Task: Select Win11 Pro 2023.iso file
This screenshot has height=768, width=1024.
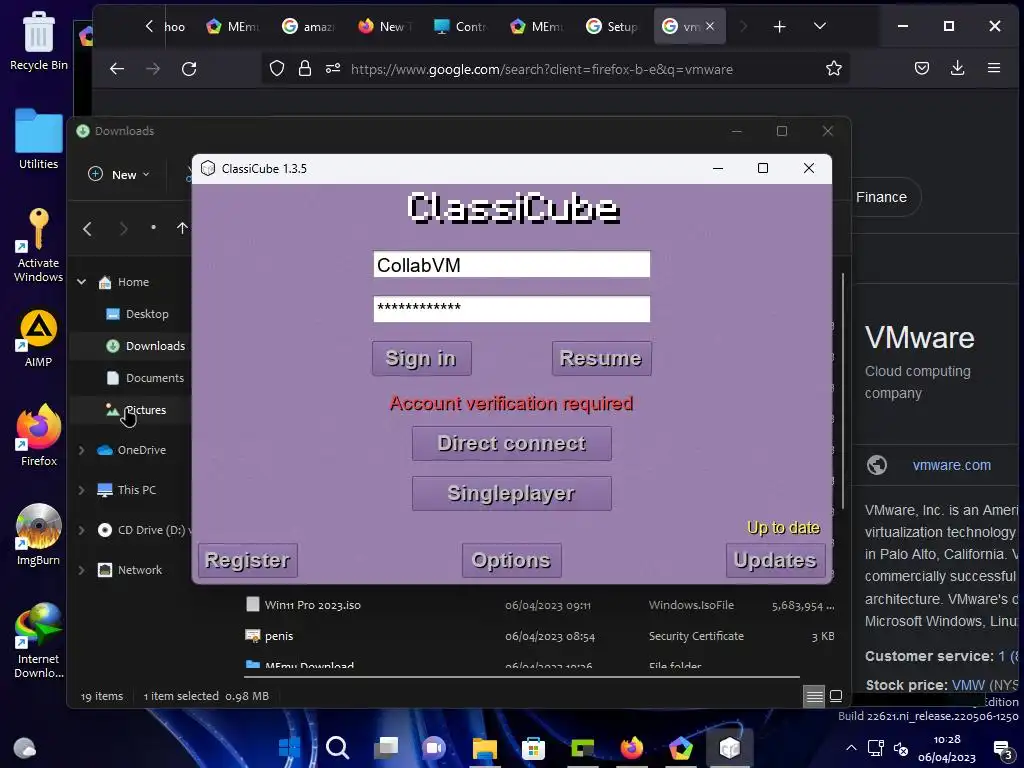Action: (x=539, y=605)
